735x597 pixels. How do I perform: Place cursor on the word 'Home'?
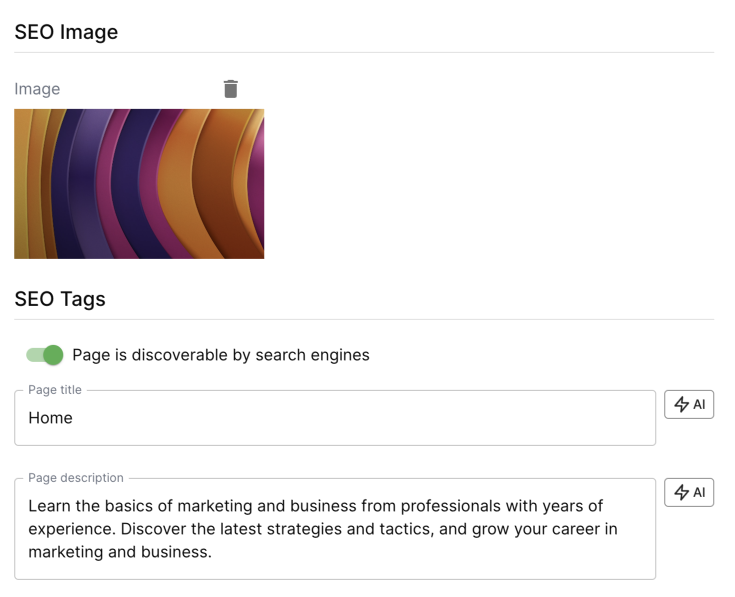50,418
